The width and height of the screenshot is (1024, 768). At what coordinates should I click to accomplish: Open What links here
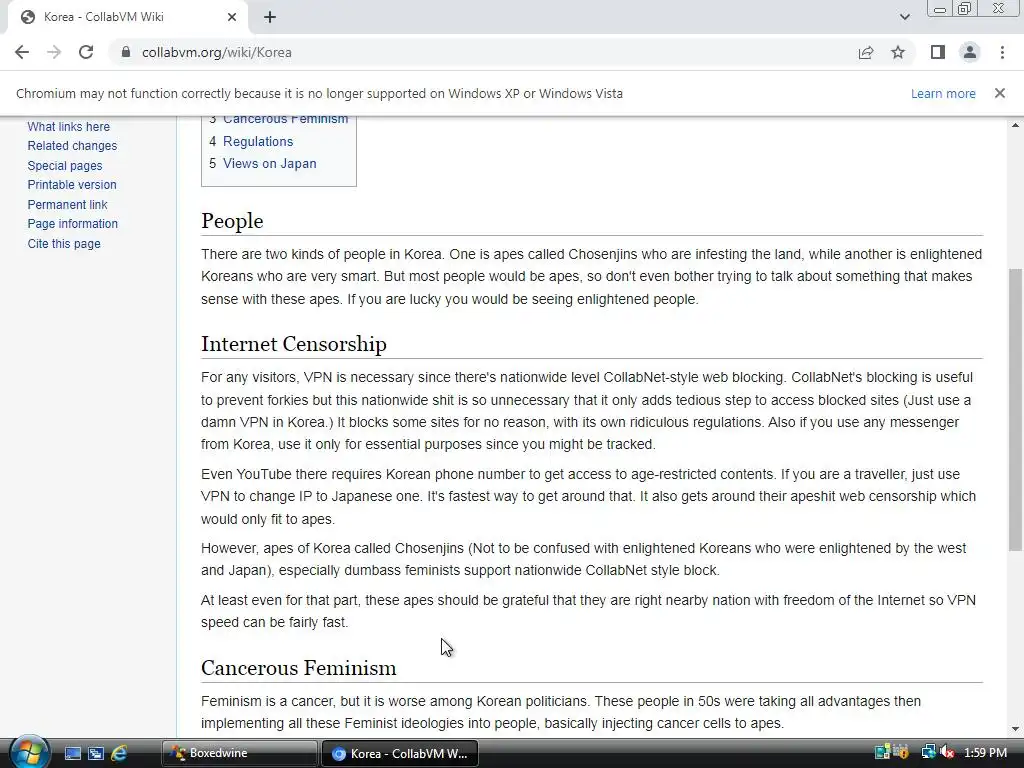[69, 127]
